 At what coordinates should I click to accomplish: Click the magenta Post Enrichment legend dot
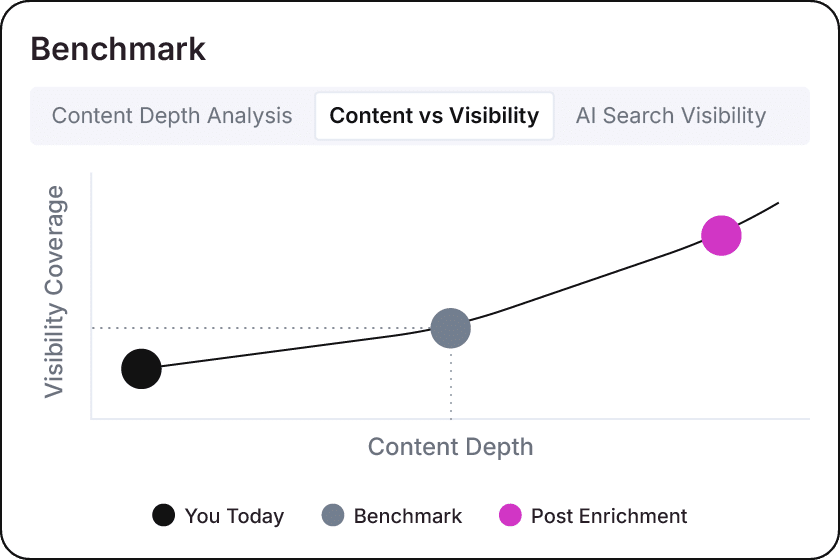pos(510,516)
